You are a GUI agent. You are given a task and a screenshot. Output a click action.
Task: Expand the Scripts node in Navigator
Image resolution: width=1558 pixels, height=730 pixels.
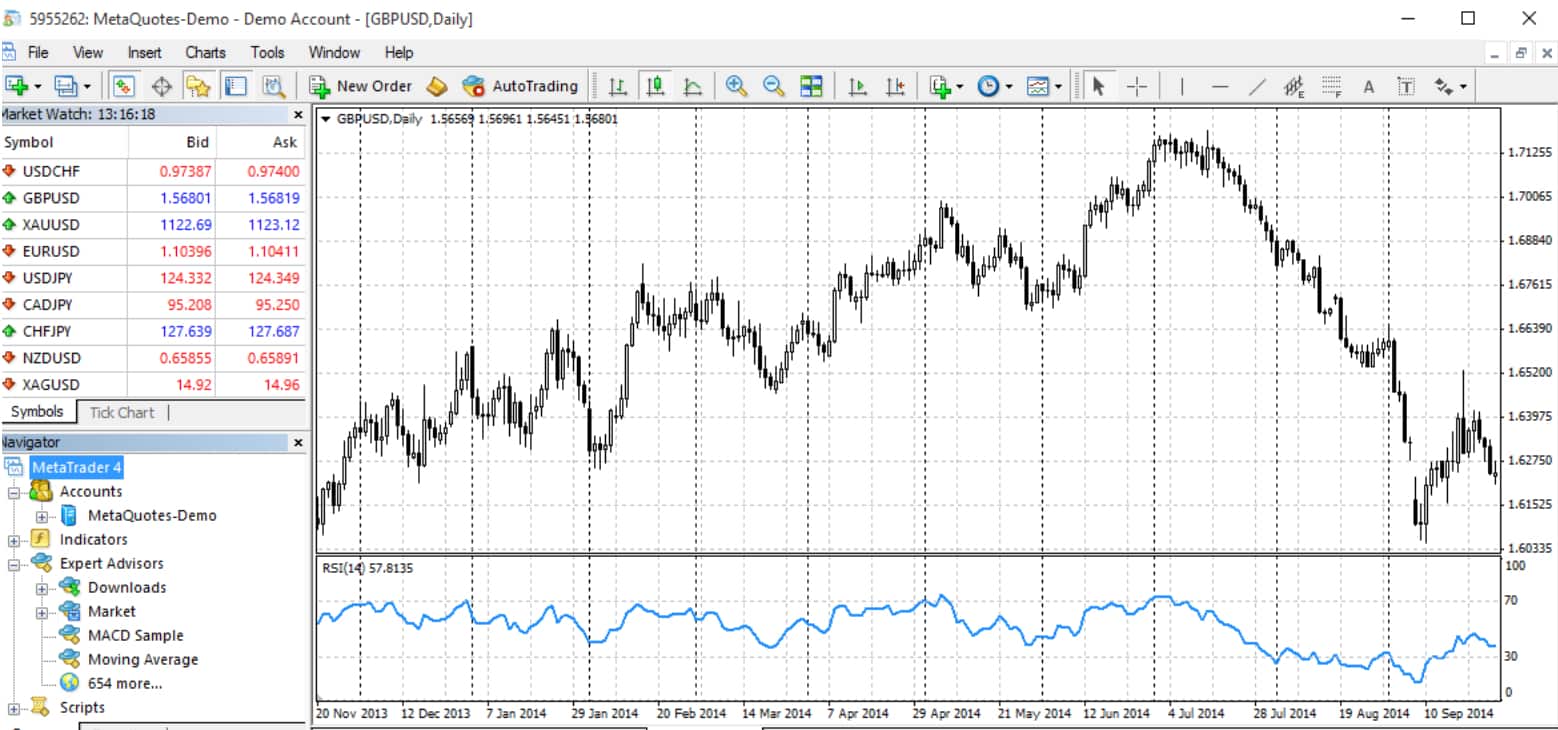tap(15, 708)
